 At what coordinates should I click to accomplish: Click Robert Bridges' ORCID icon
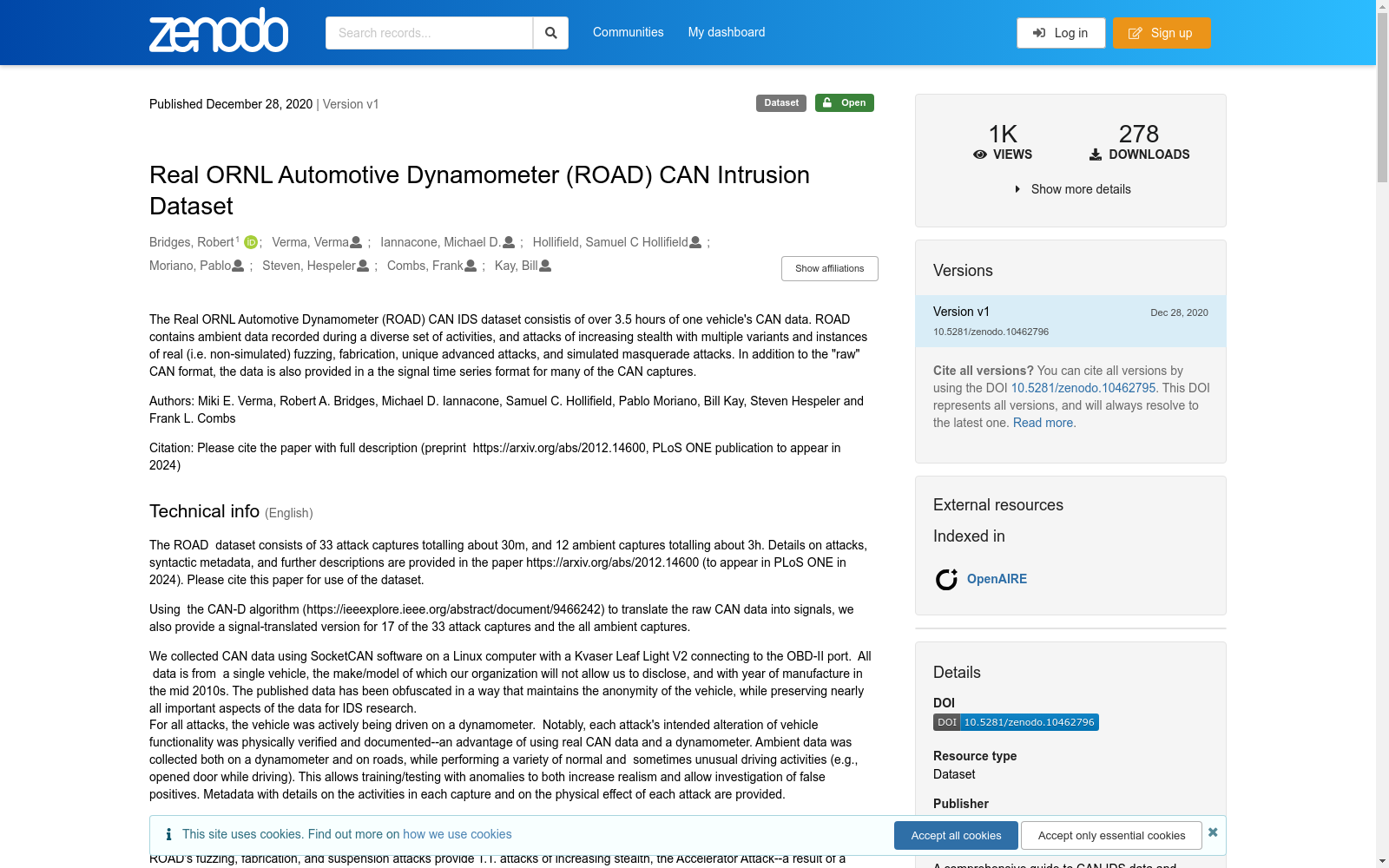(251, 242)
